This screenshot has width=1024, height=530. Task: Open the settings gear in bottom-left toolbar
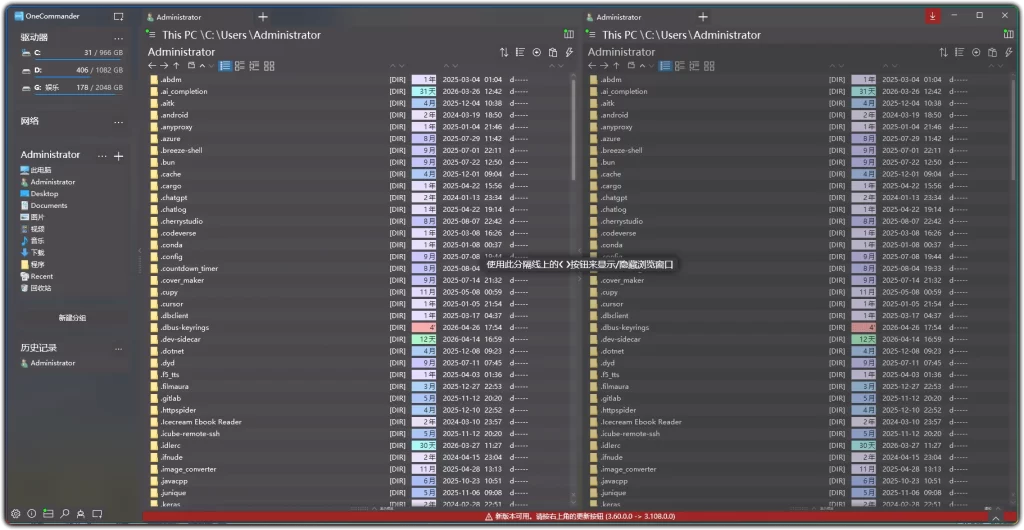click(16, 514)
